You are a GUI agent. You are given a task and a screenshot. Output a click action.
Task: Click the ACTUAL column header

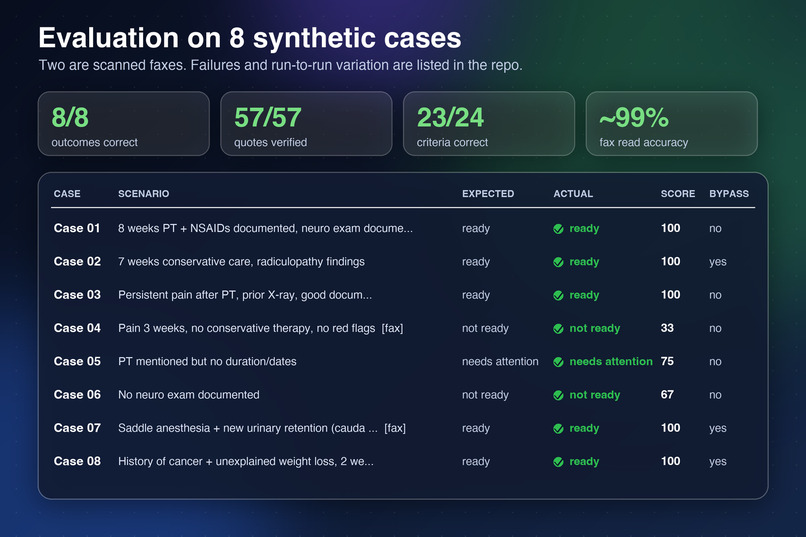(x=573, y=194)
